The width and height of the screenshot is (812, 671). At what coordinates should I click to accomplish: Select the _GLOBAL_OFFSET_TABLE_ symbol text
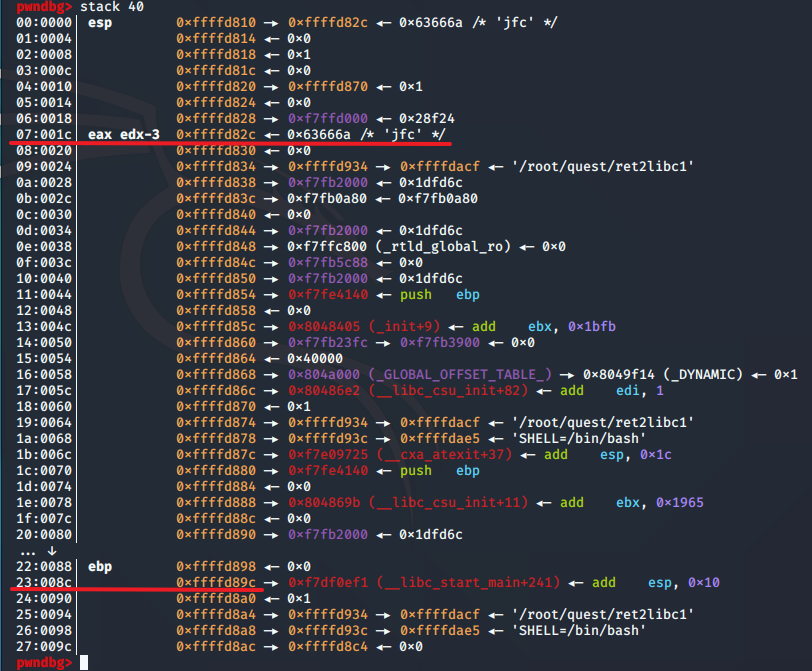pos(460,374)
